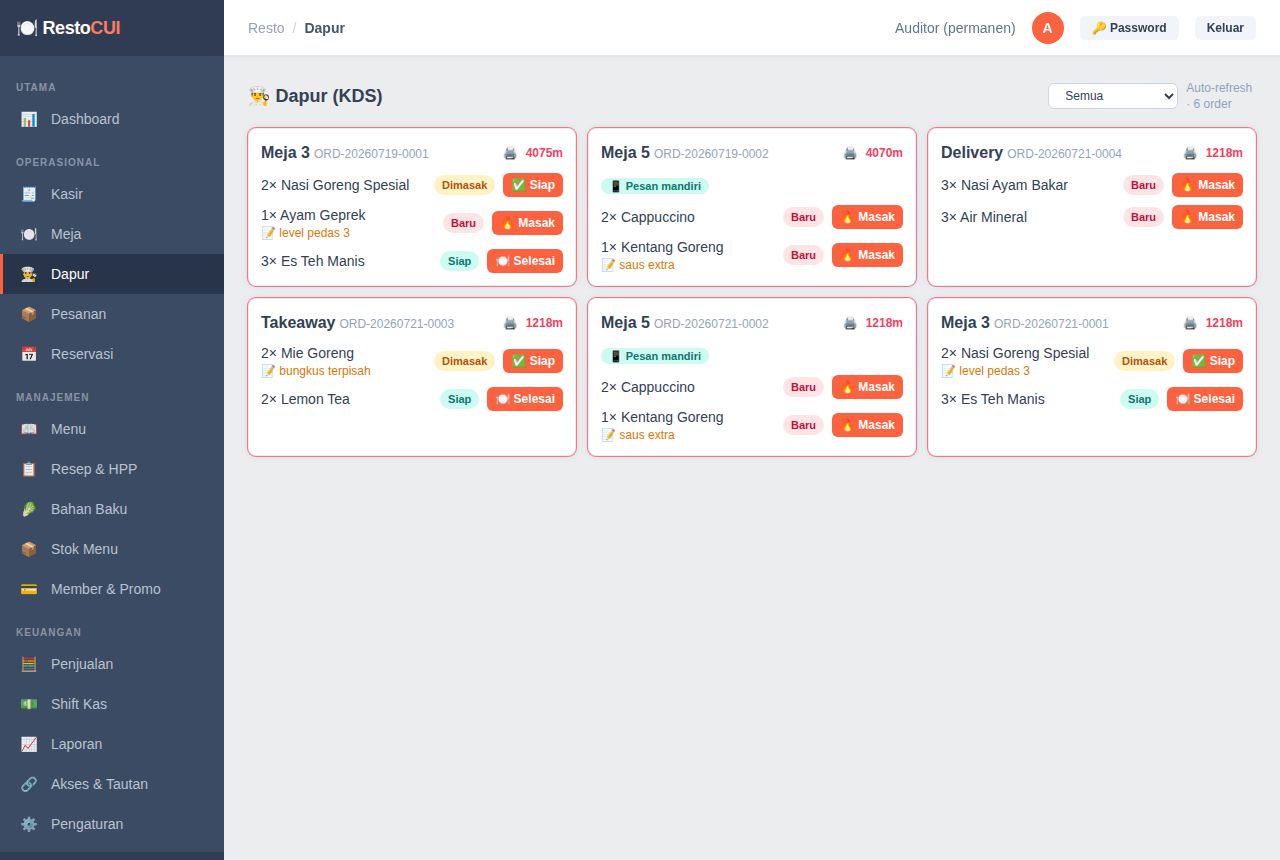Screen dimensions: 1280x860
Task: Click the 'Auditor (permanen)' user label
Action: pos(955,28)
